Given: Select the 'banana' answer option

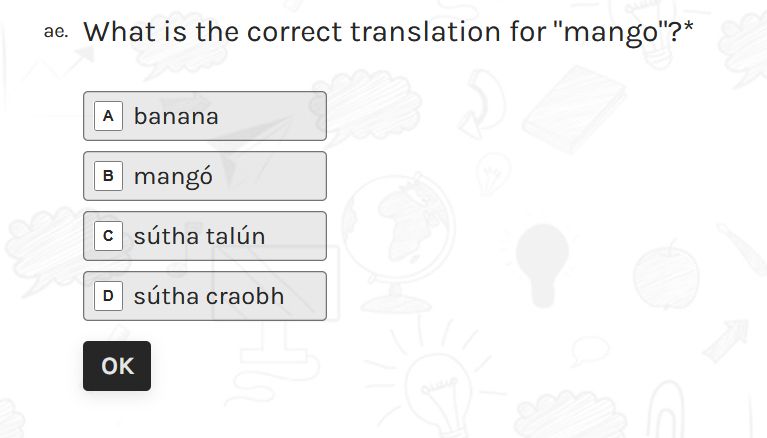Looking at the screenshot, I should (x=204, y=116).
